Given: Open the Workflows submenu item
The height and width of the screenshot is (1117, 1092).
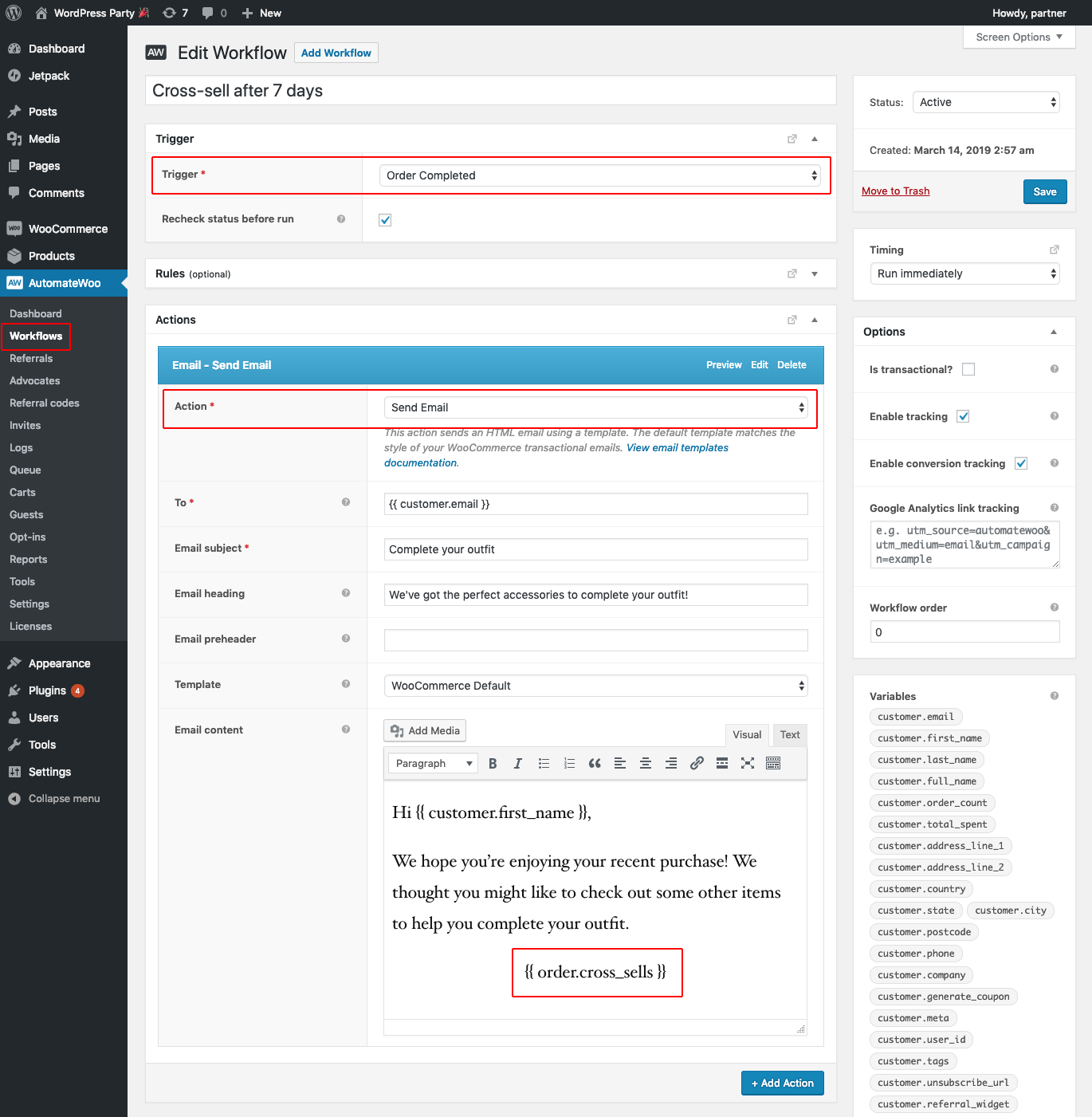Looking at the screenshot, I should tap(36, 336).
